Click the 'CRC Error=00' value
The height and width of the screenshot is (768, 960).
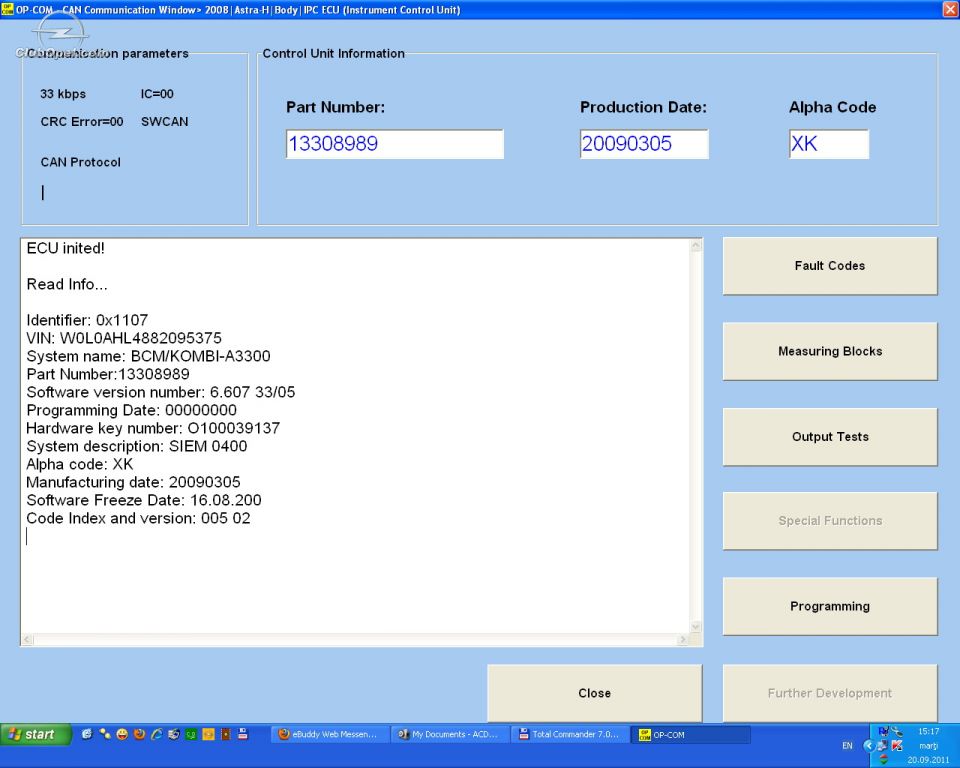point(82,122)
